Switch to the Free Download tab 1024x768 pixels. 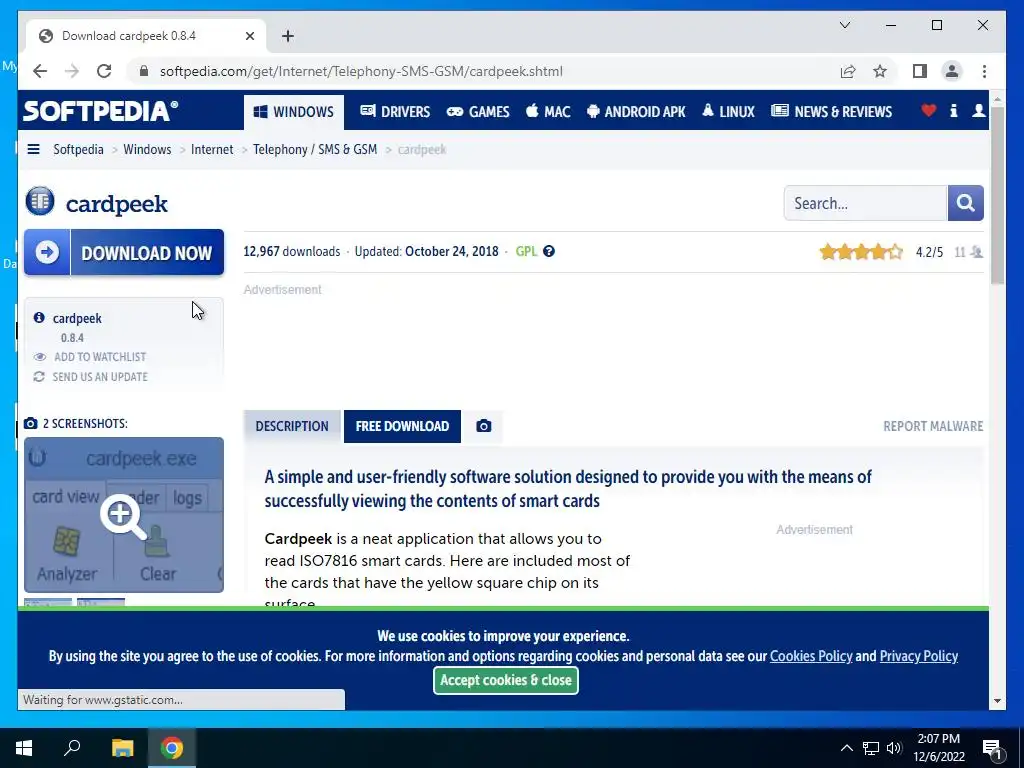pyautogui.click(x=402, y=426)
